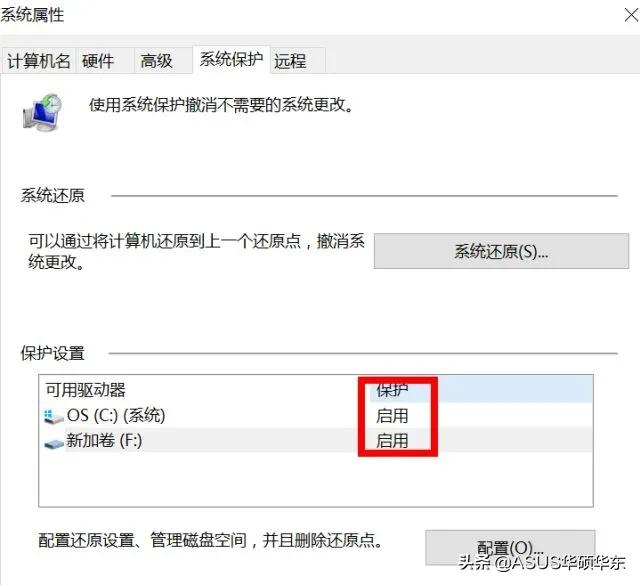This screenshot has width=640, height=585.
Task: Click the 系统属性 window title
Action: pos(32,15)
